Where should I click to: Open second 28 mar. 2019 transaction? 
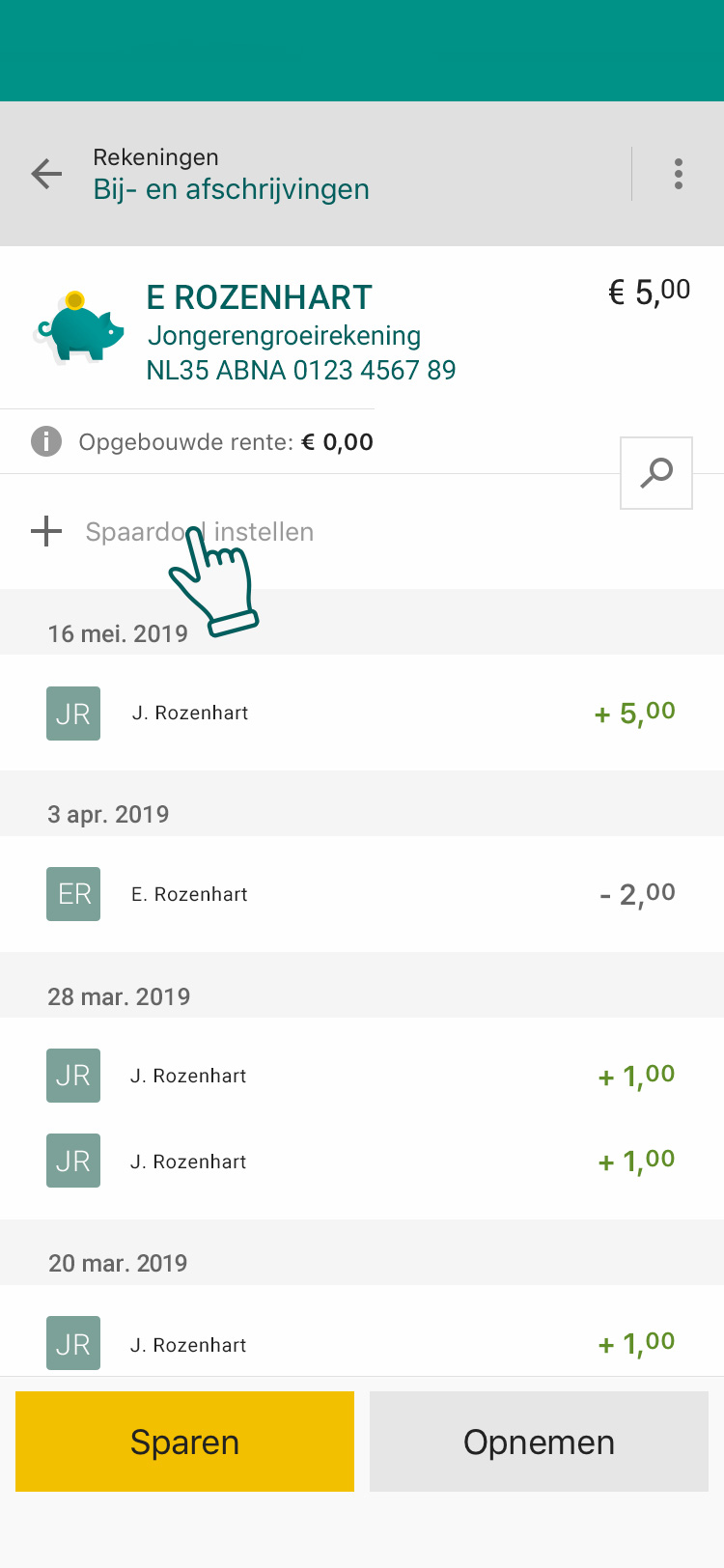pos(362,1161)
